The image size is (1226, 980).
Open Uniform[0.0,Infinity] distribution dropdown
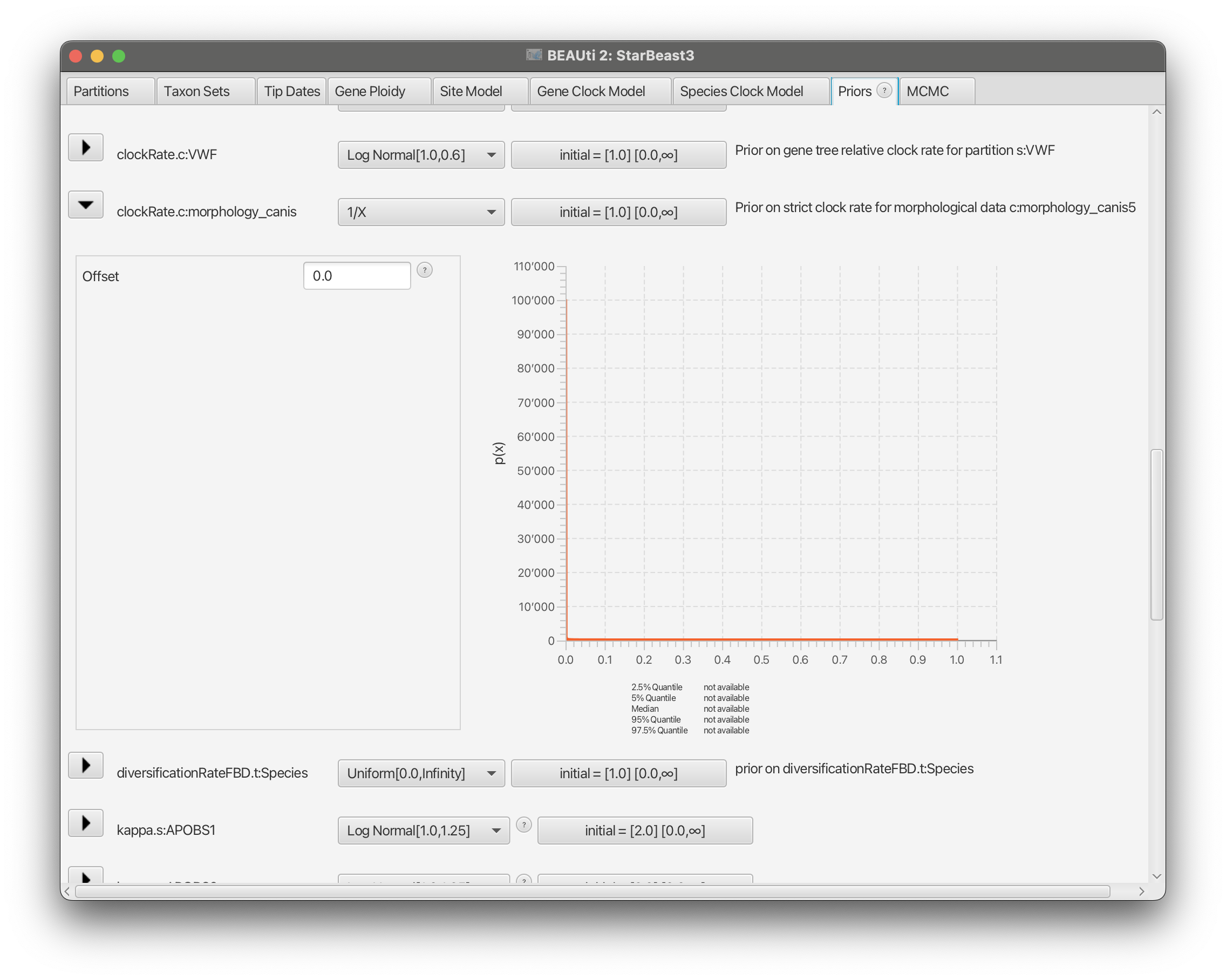[x=421, y=773]
